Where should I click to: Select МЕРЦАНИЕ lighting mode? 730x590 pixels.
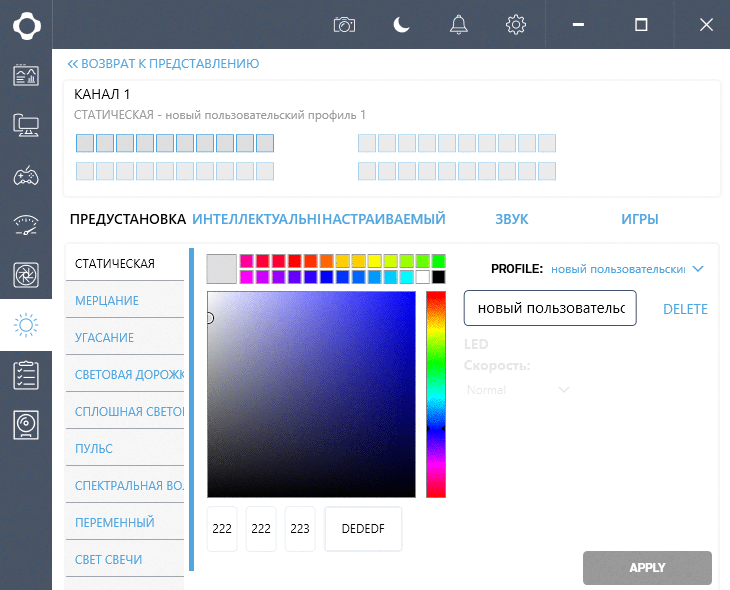point(125,300)
